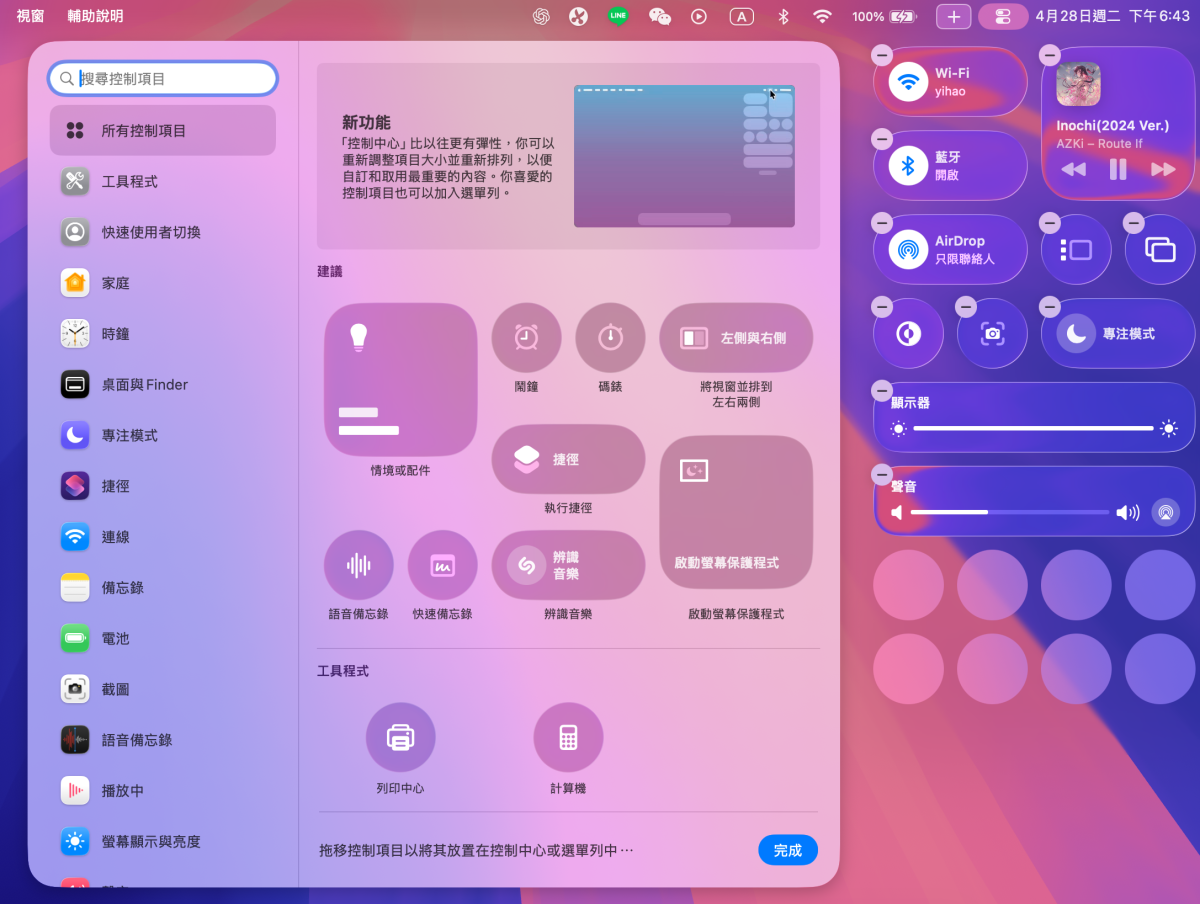The width and height of the screenshot is (1200, 904).
Task: Select 語音備忘錄 in the sidebar list
Action: point(162,740)
